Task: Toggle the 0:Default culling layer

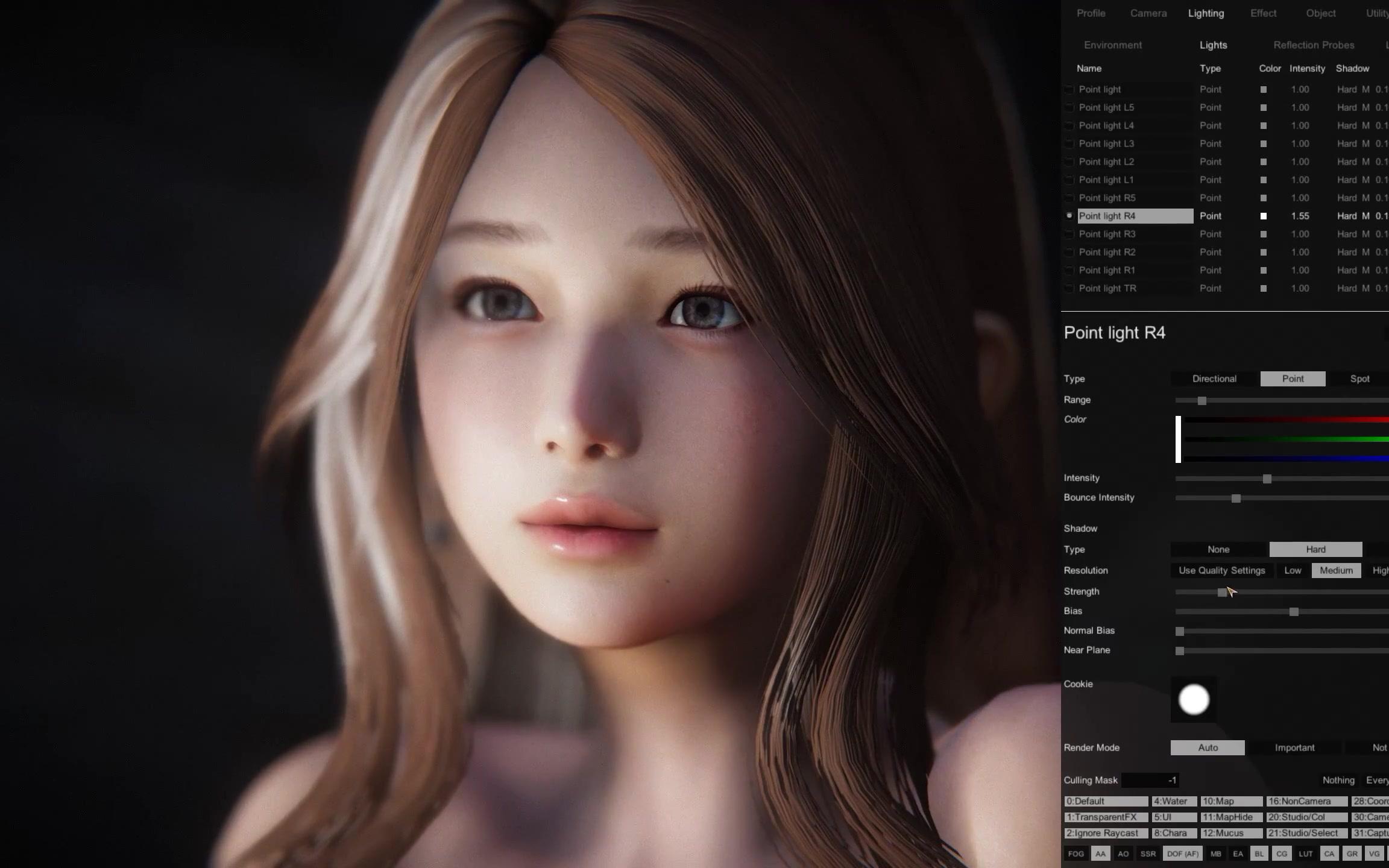Action: pos(1106,801)
